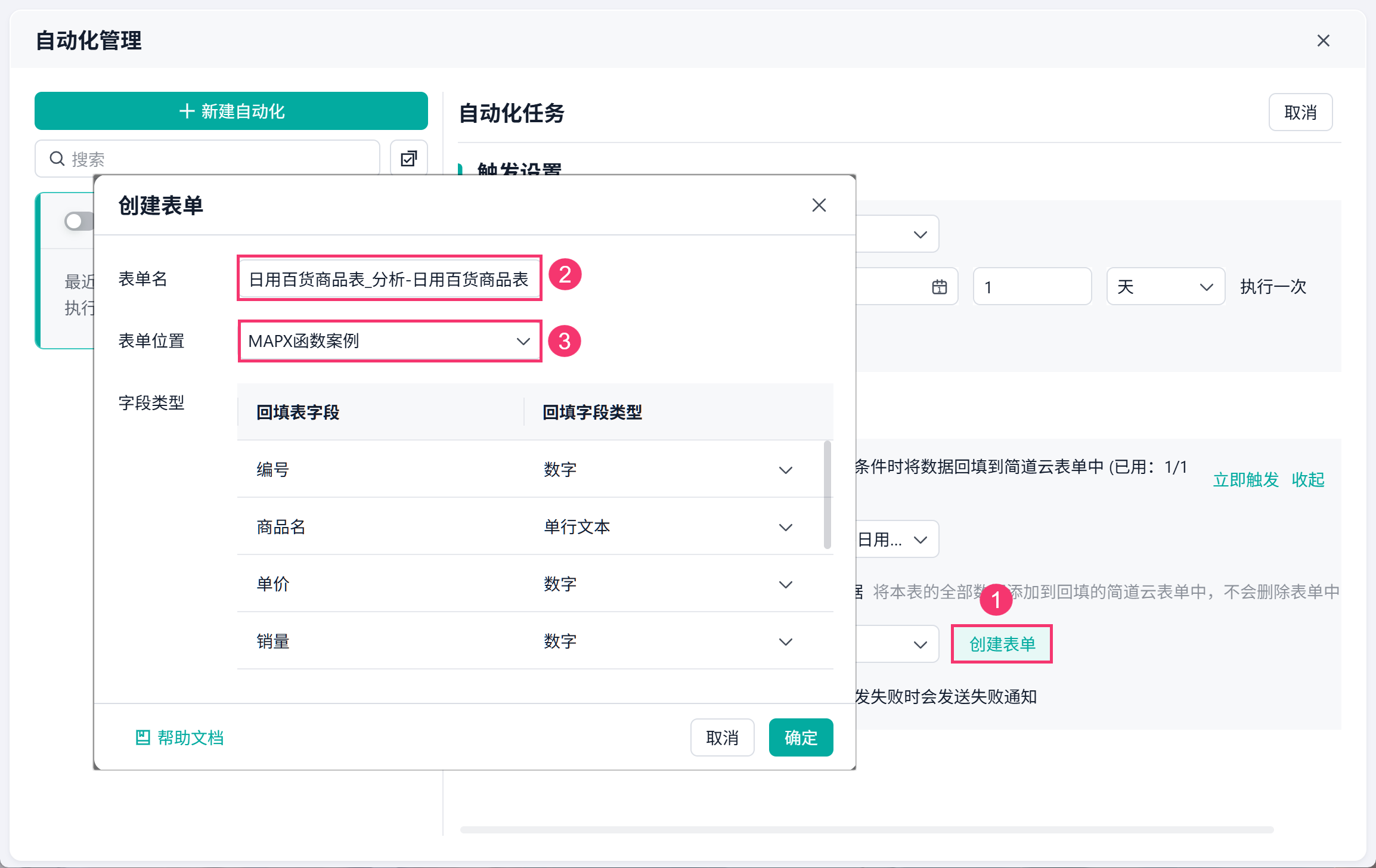This screenshot has width=1376, height=868.
Task: Click the 单价 field row text
Action: [273, 584]
